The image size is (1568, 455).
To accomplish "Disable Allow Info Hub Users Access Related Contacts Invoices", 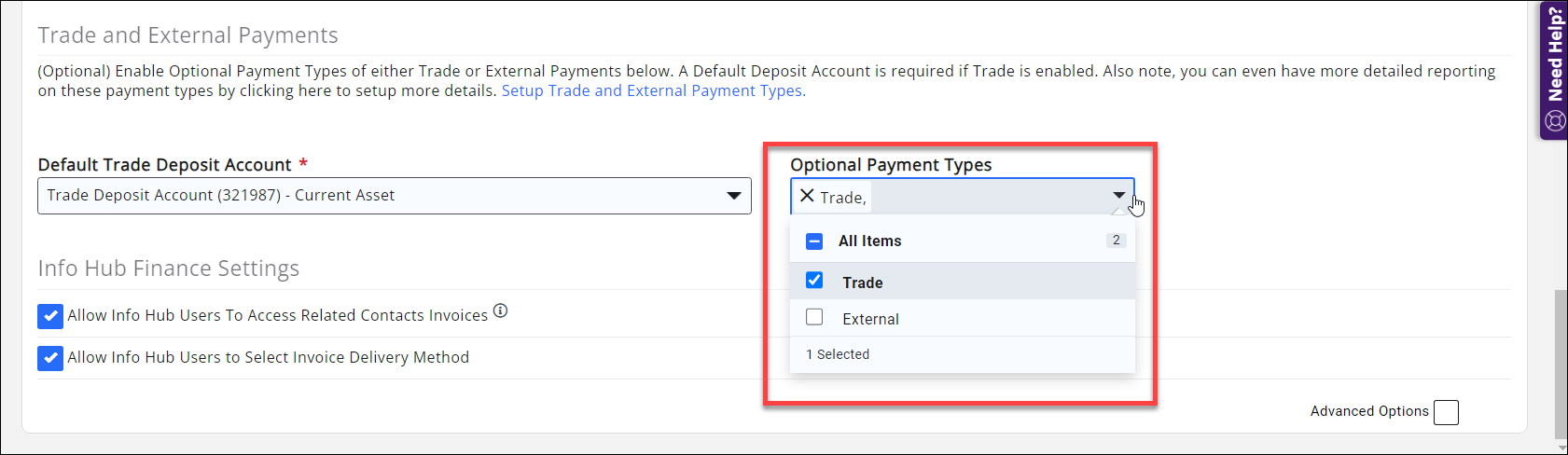I will [50, 316].
